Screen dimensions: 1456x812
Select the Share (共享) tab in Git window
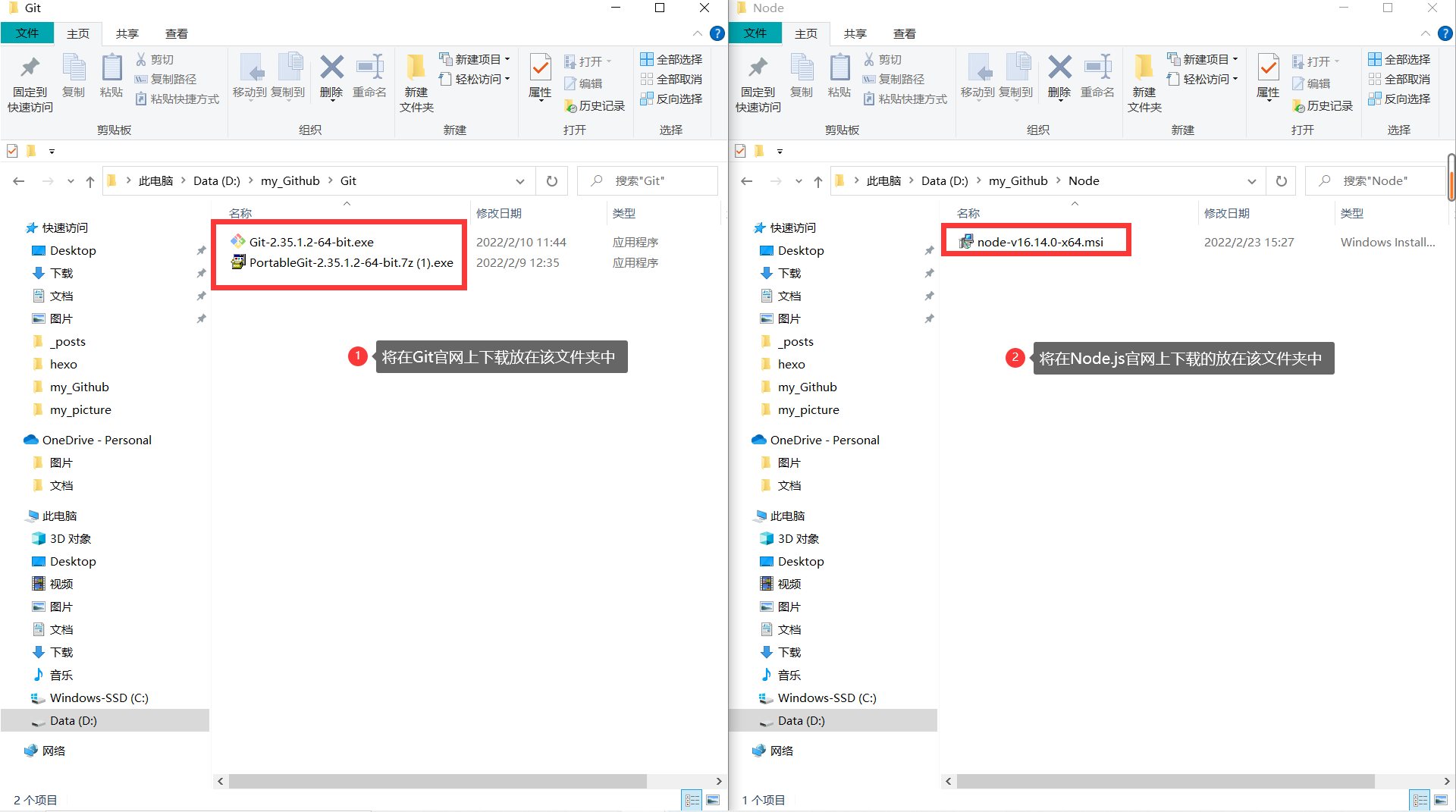[x=127, y=33]
